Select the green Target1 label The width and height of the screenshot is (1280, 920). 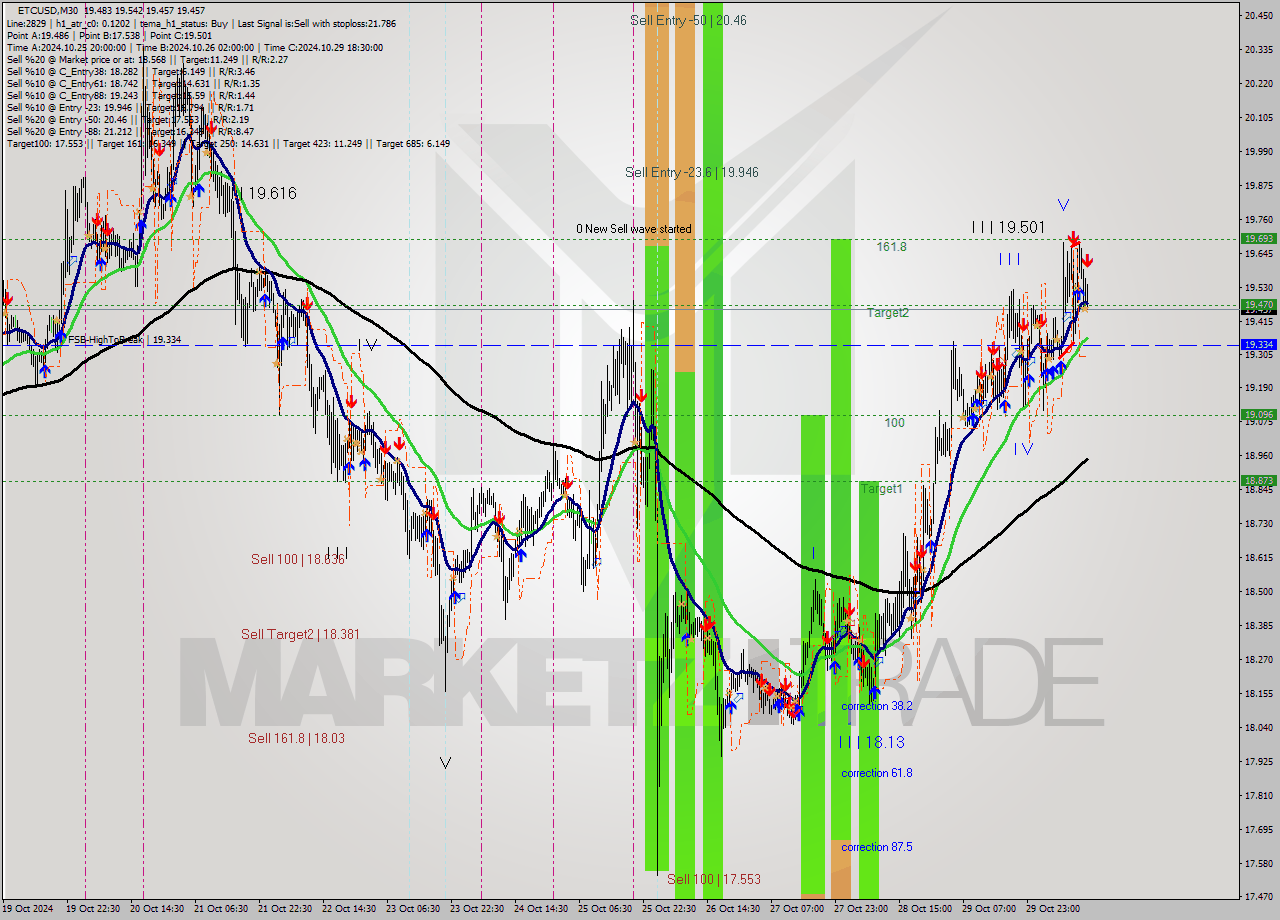881,489
